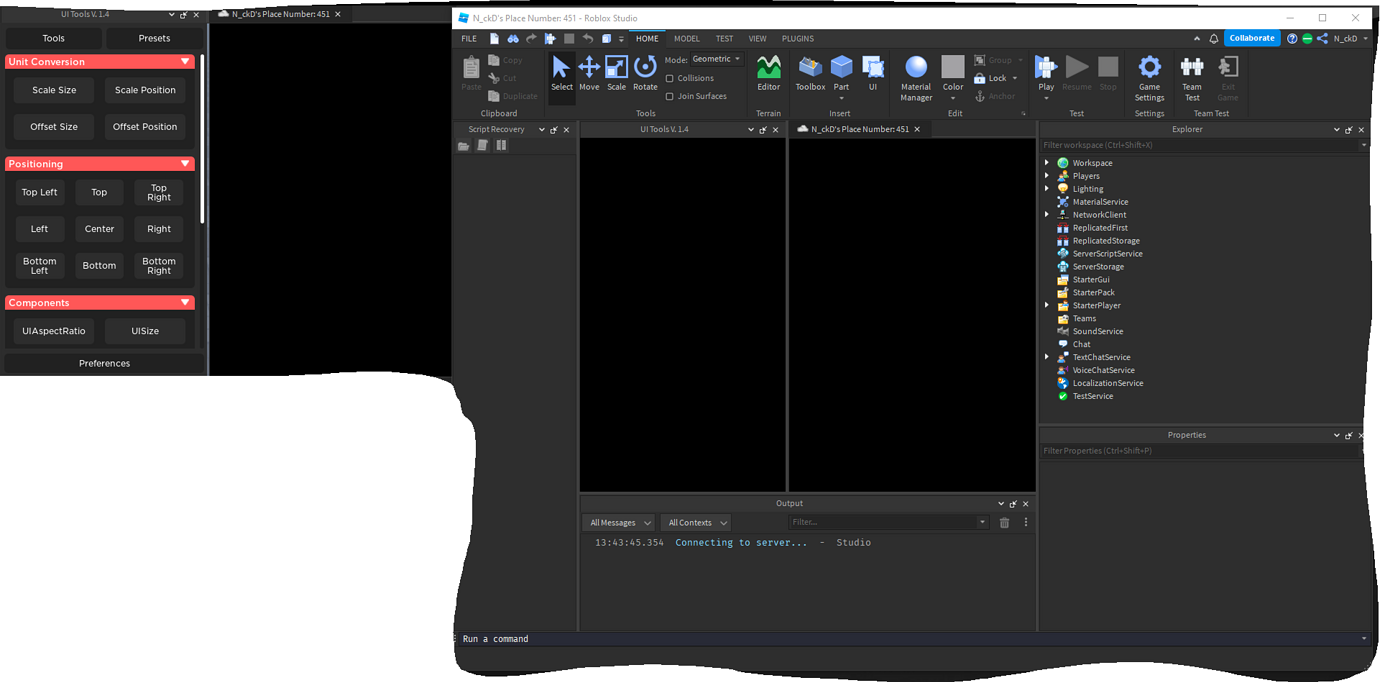Collapse the Positioning section in UI Tools
The image size is (1380, 682).
click(x=185, y=164)
